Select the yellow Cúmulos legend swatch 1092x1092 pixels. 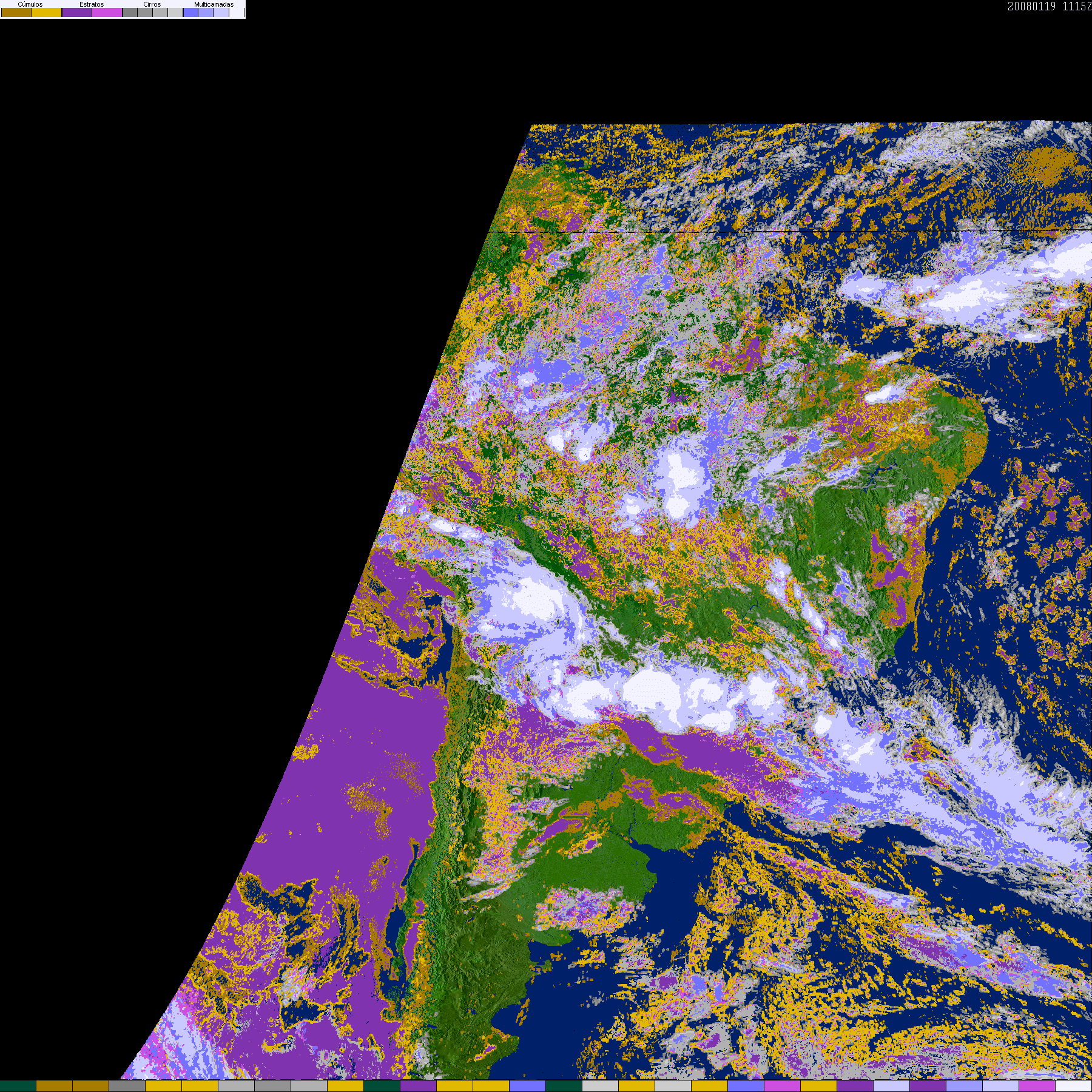47,12
